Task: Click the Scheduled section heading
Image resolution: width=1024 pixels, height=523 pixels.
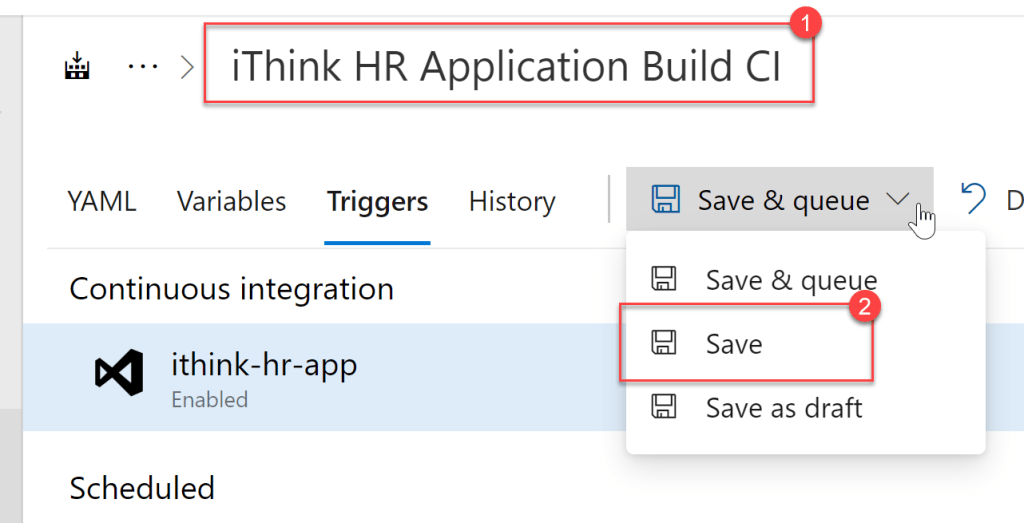Action: pos(142,488)
